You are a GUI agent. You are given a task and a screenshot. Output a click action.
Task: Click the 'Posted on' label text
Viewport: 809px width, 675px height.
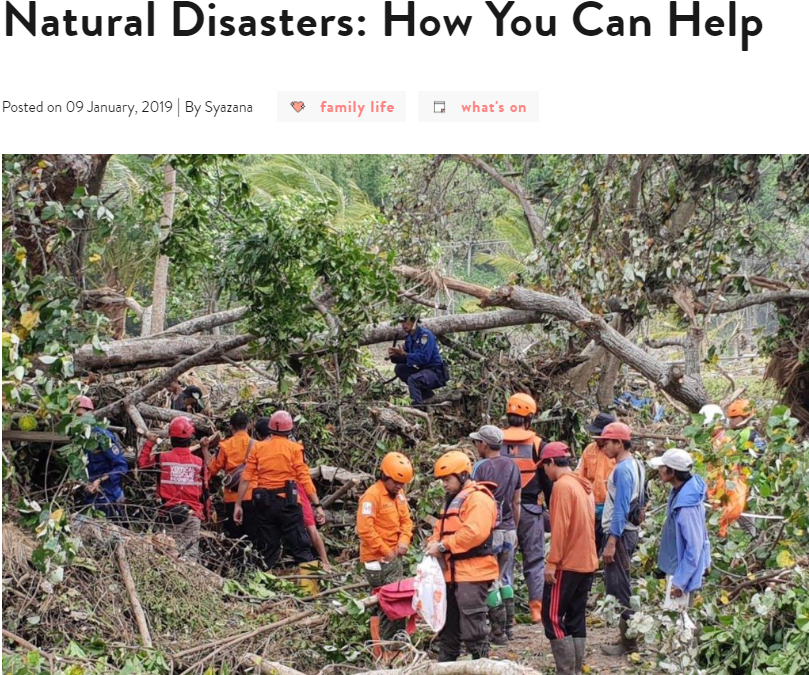32,107
